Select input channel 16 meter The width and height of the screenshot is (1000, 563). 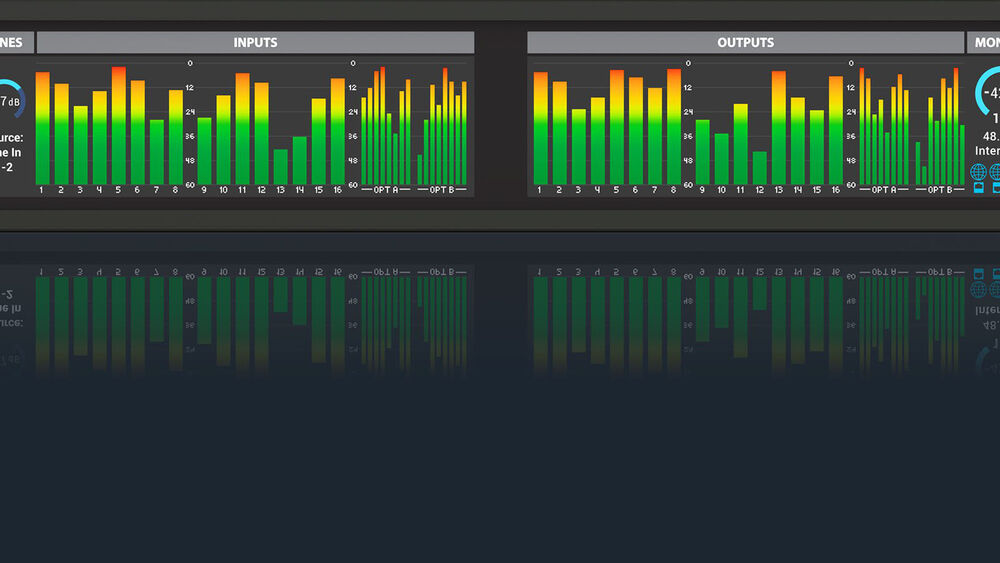pos(338,130)
